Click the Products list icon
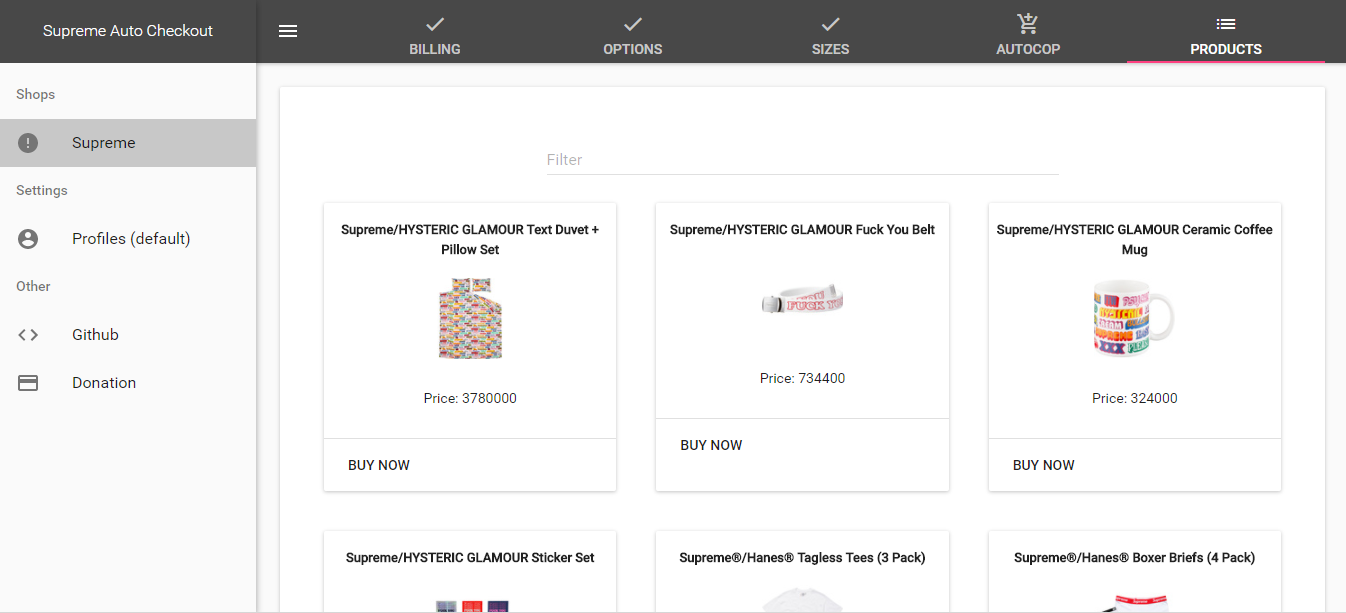Viewport: 1346px width, 613px height. 1226,23
